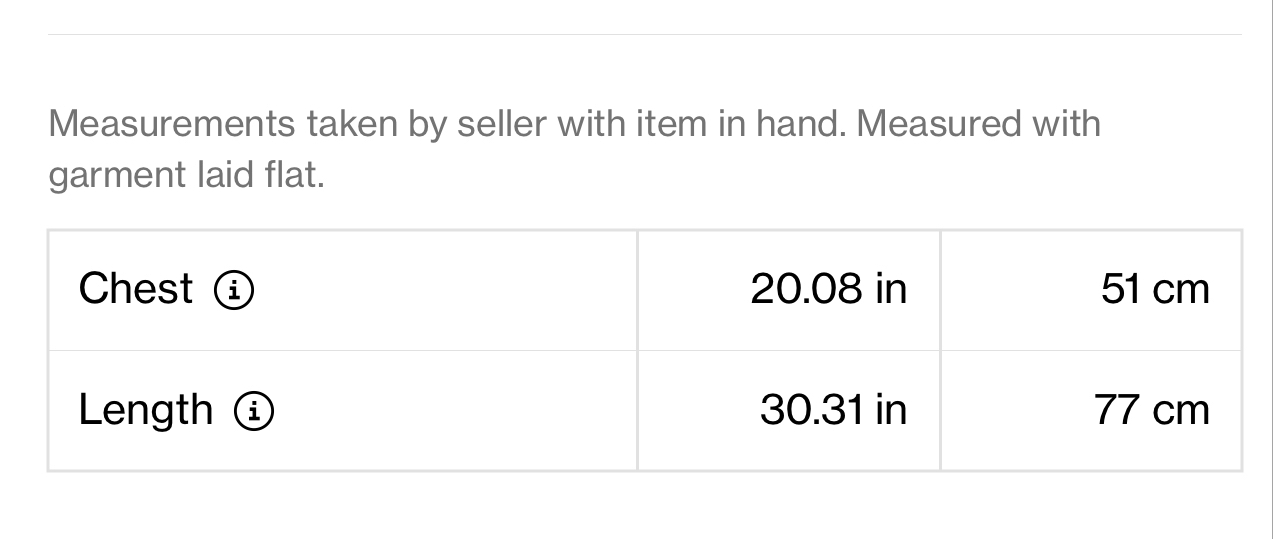Select the Length row label

point(146,410)
